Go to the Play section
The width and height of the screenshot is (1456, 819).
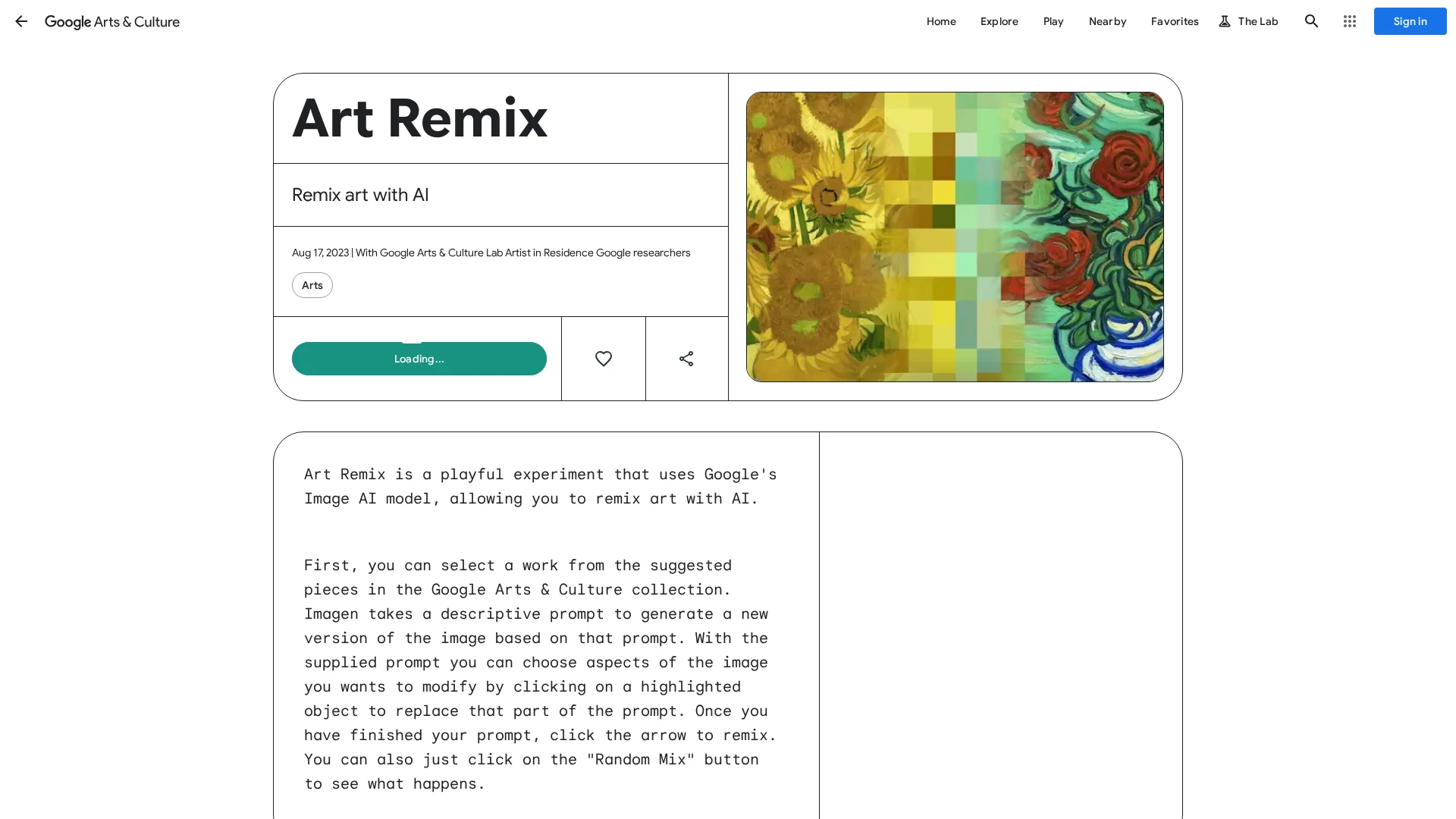coord(1053,21)
